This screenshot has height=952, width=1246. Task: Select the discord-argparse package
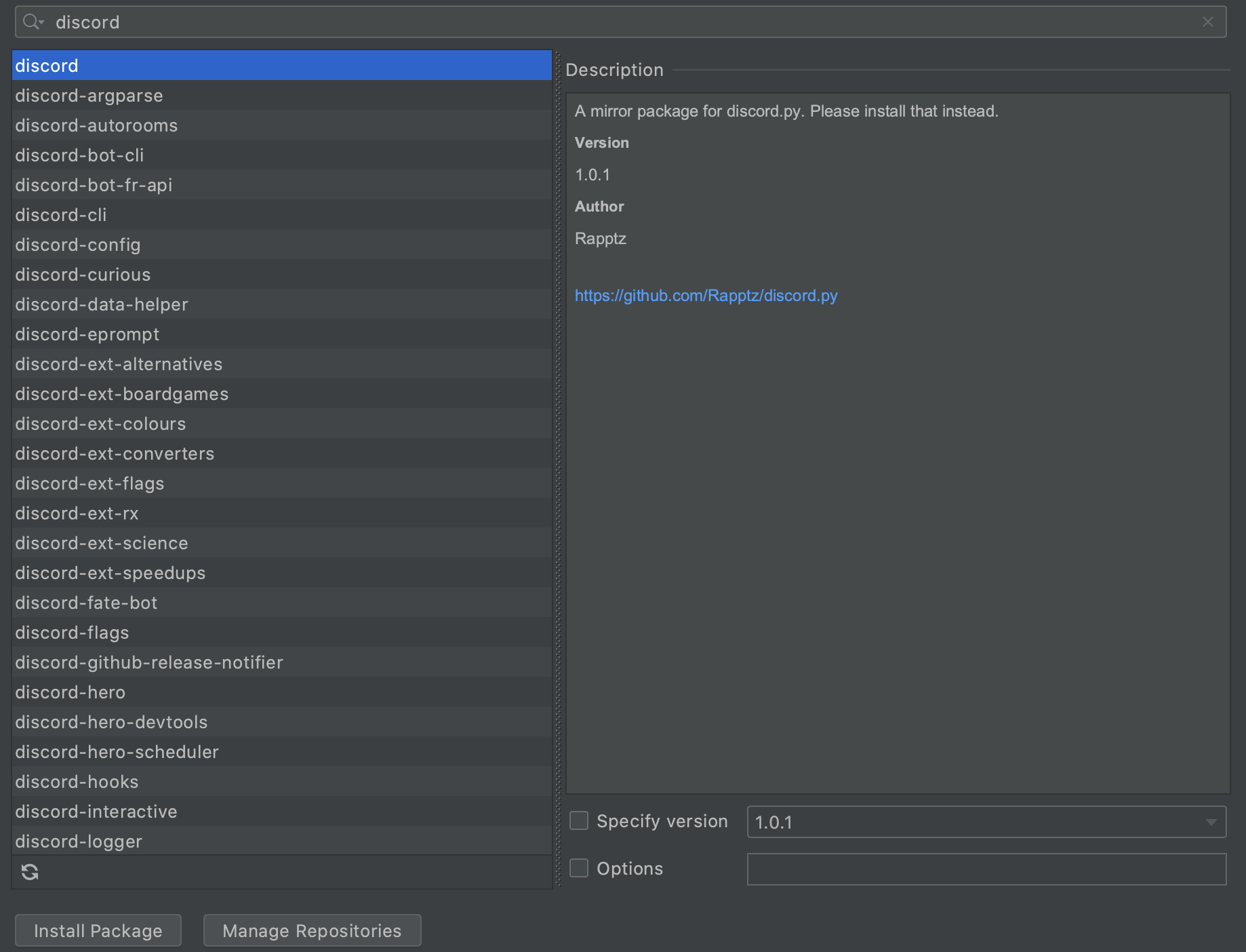point(281,95)
